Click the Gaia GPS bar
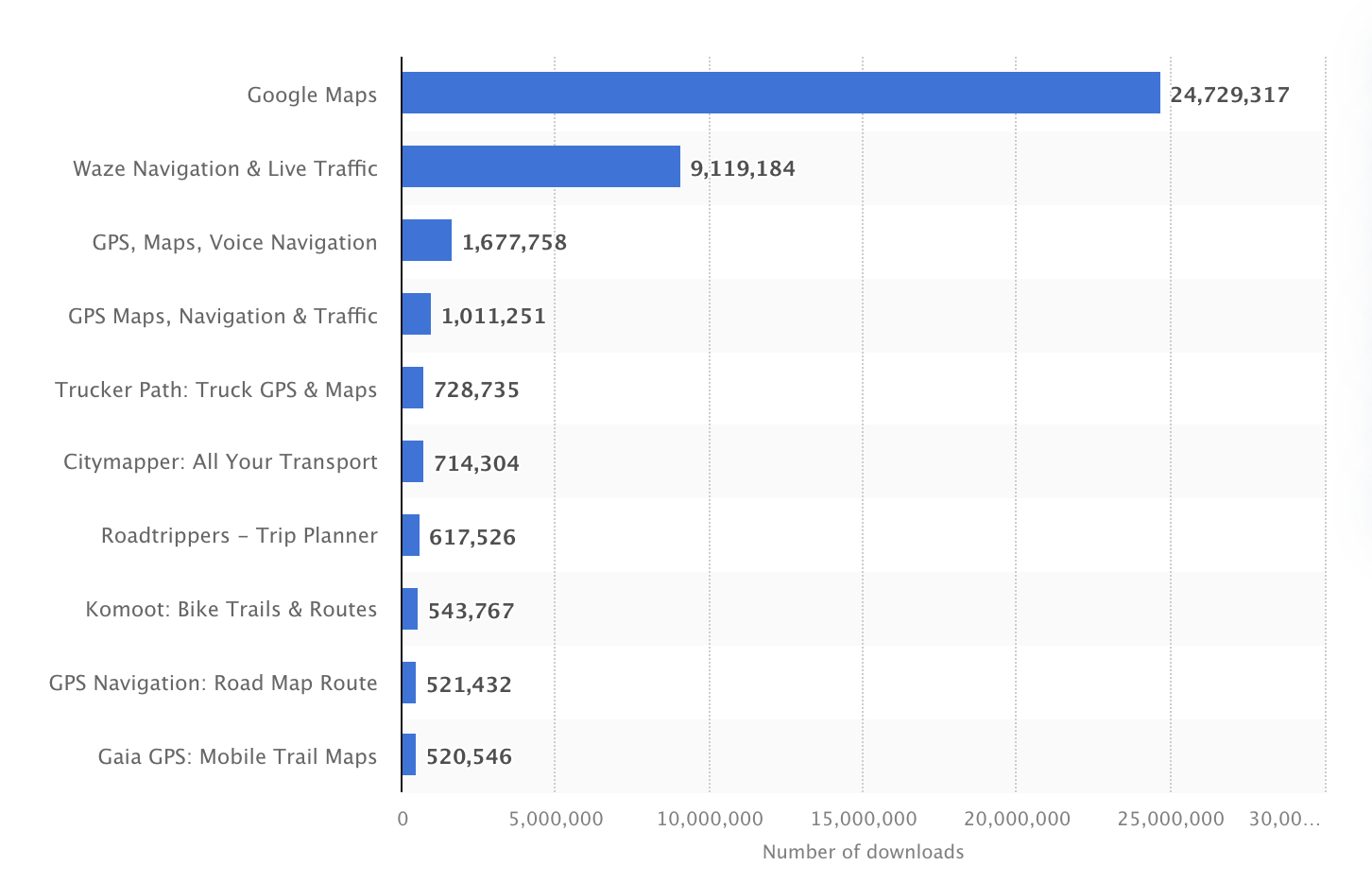Viewport: 1372px width, 883px height. [409, 754]
